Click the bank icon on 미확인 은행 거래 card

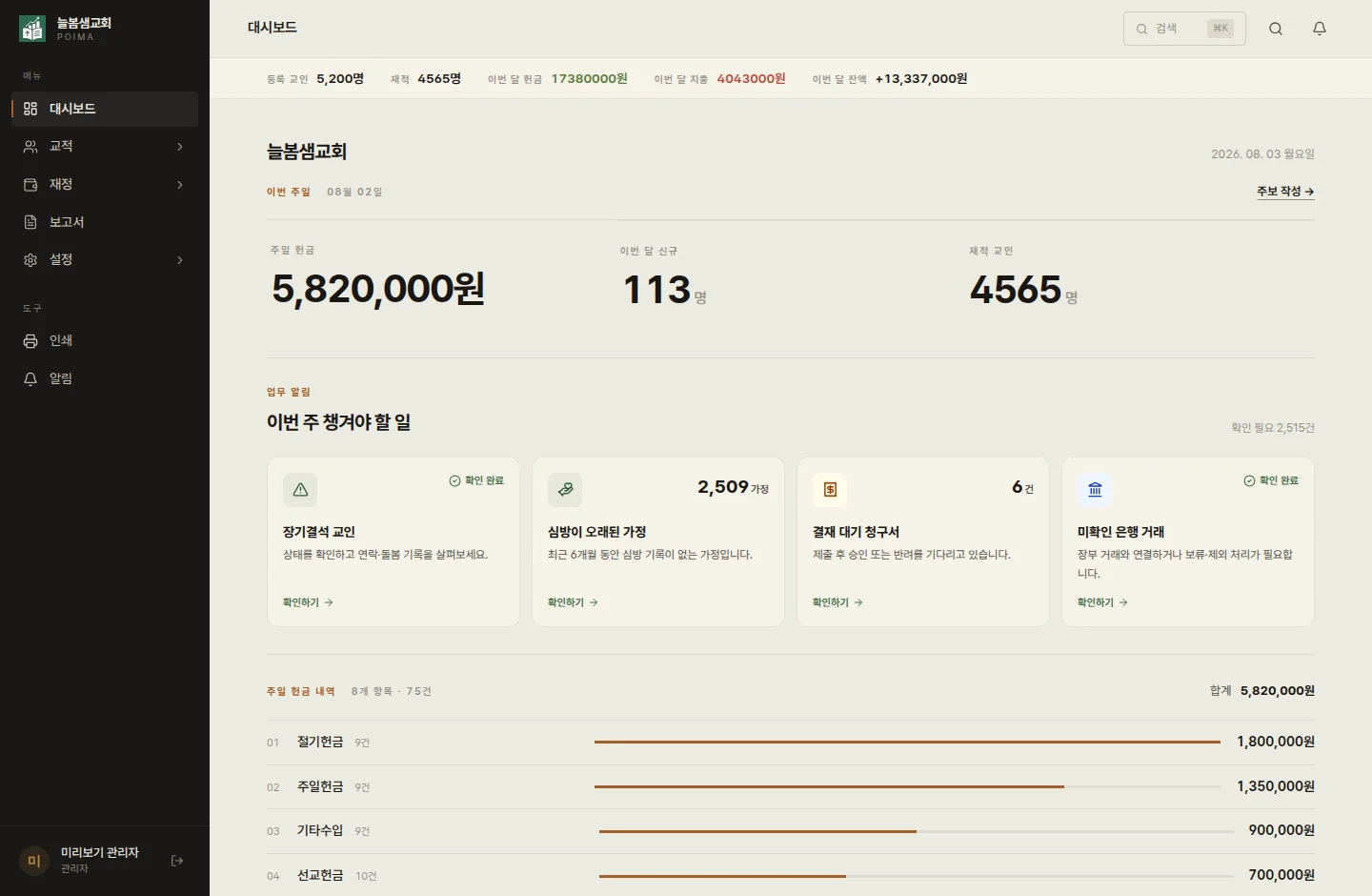pyautogui.click(x=1095, y=490)
